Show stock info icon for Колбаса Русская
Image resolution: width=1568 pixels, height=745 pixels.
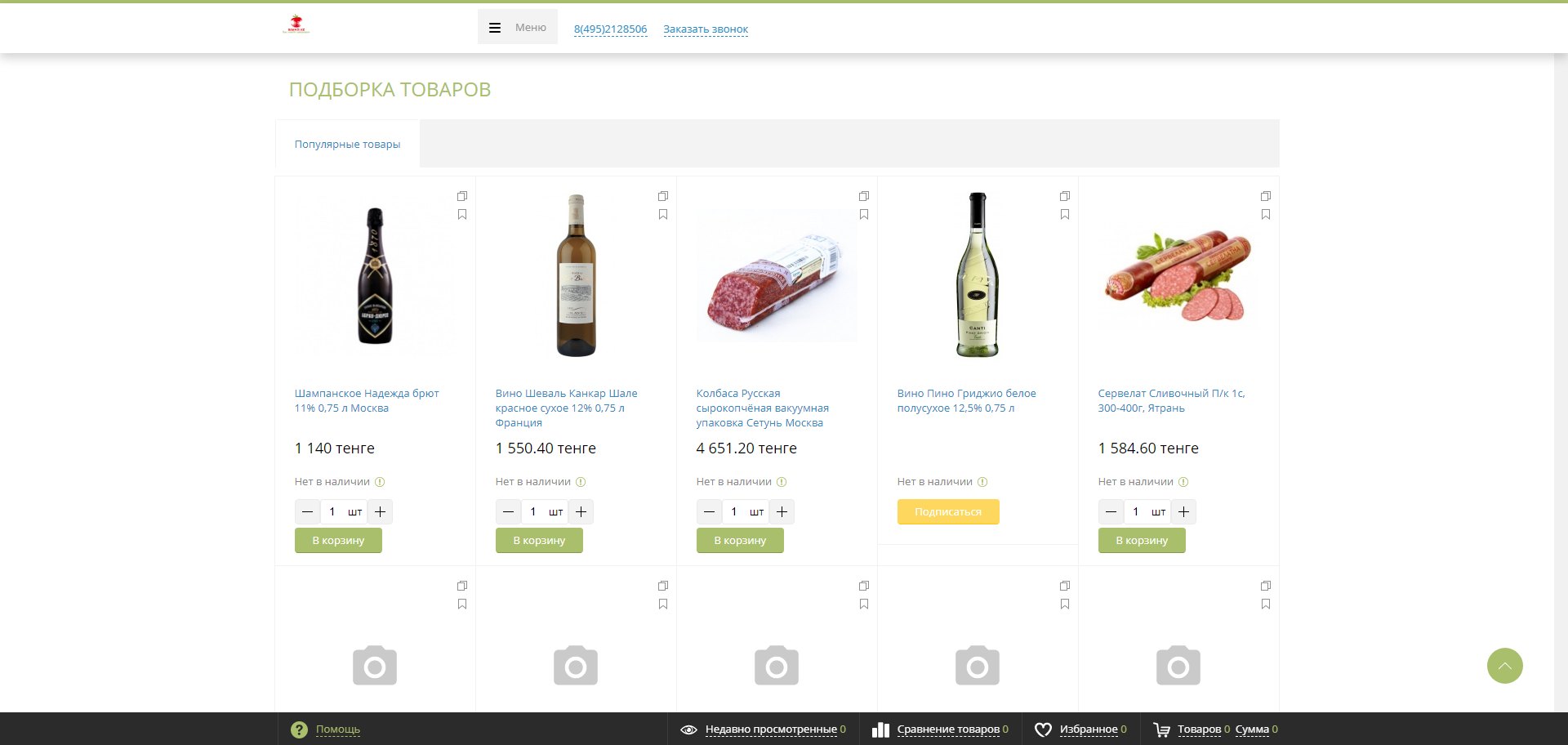(x=782, y=482)
